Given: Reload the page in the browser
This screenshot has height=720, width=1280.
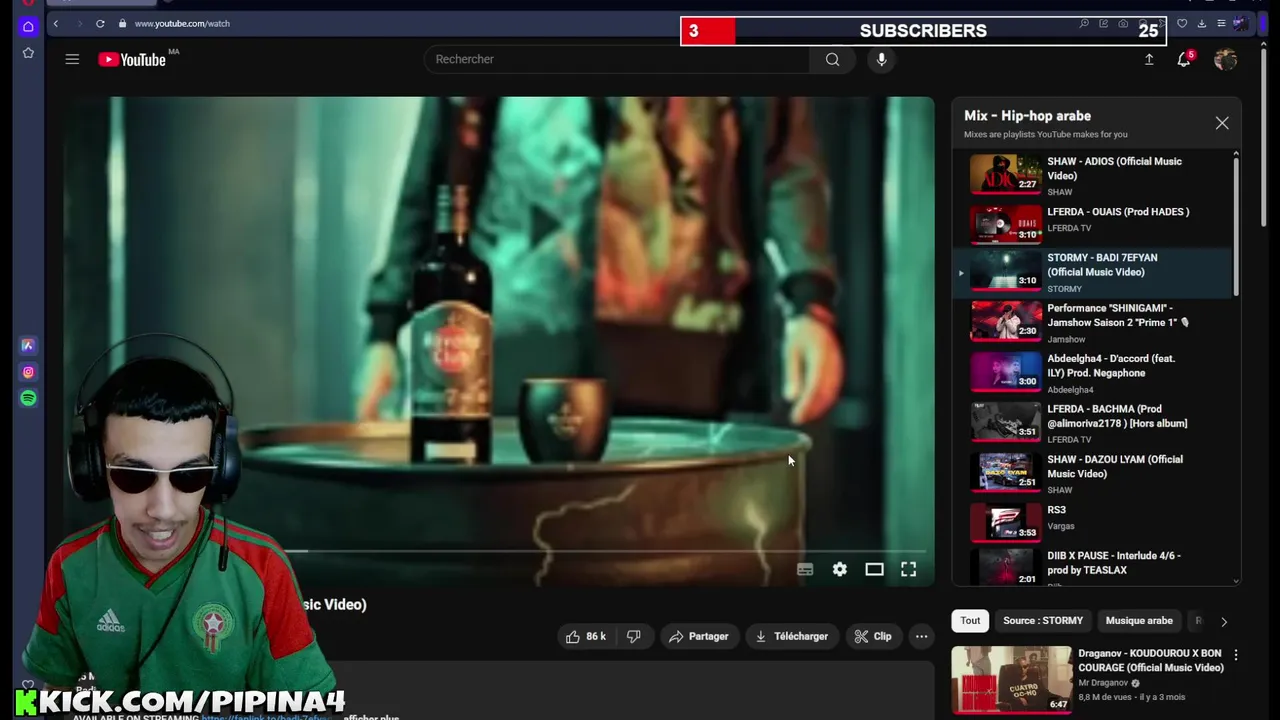Looking at the screenshot, I should [100, 23].
